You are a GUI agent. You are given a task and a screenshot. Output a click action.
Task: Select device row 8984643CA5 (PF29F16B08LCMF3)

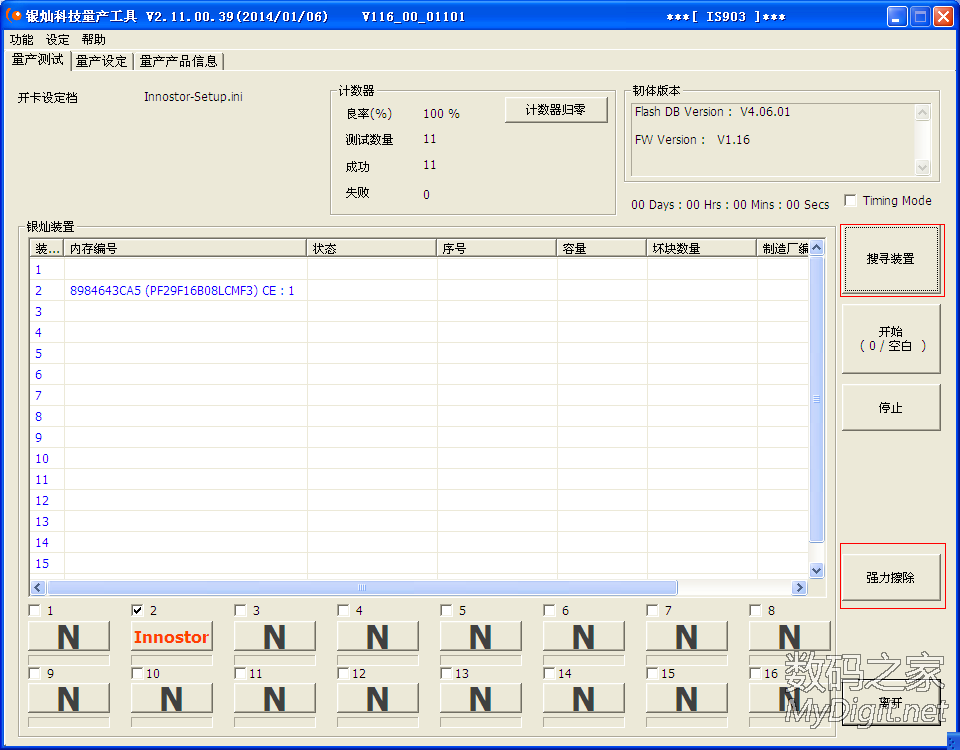419,290
